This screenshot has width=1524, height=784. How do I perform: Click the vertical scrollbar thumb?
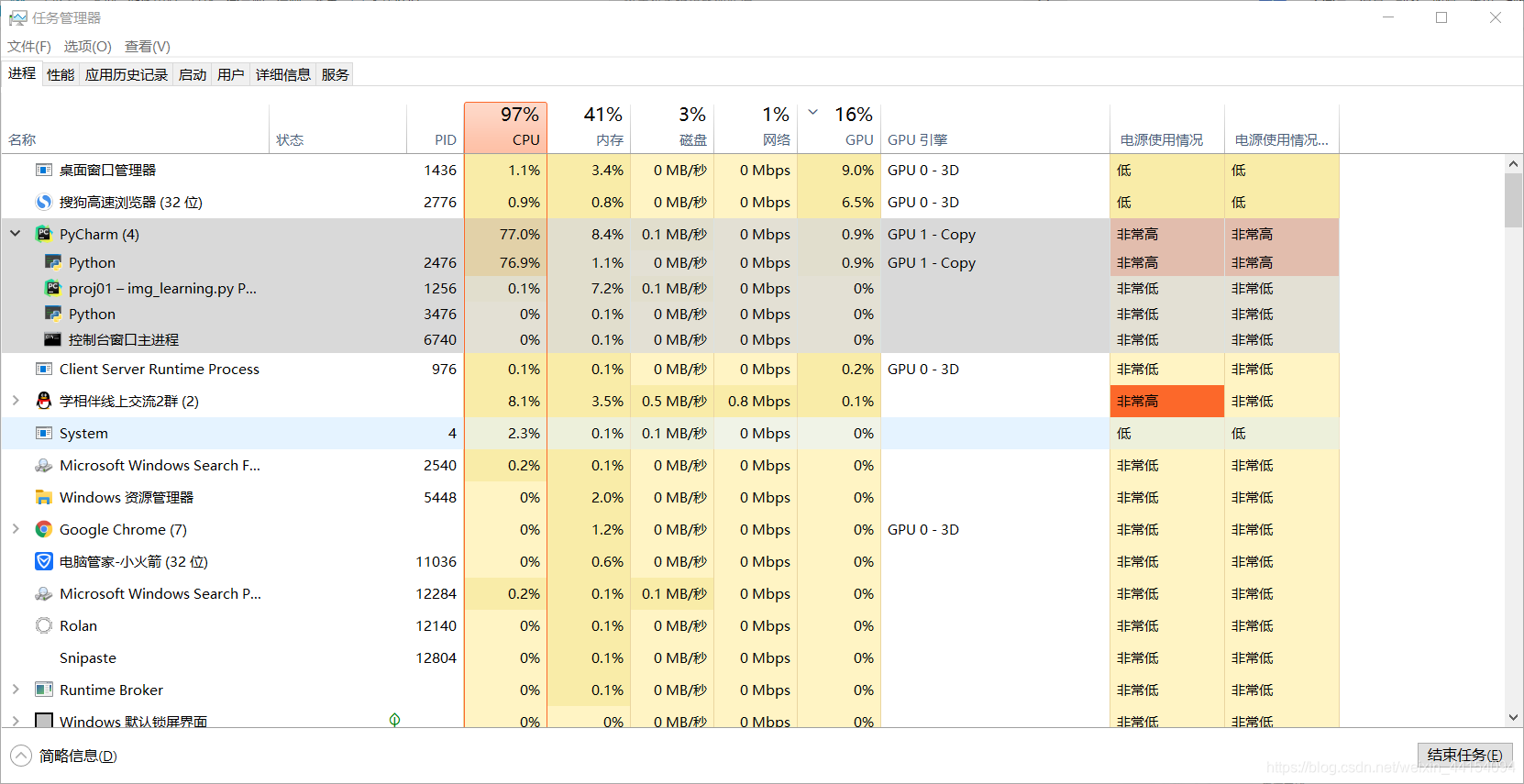[1513, 200]
